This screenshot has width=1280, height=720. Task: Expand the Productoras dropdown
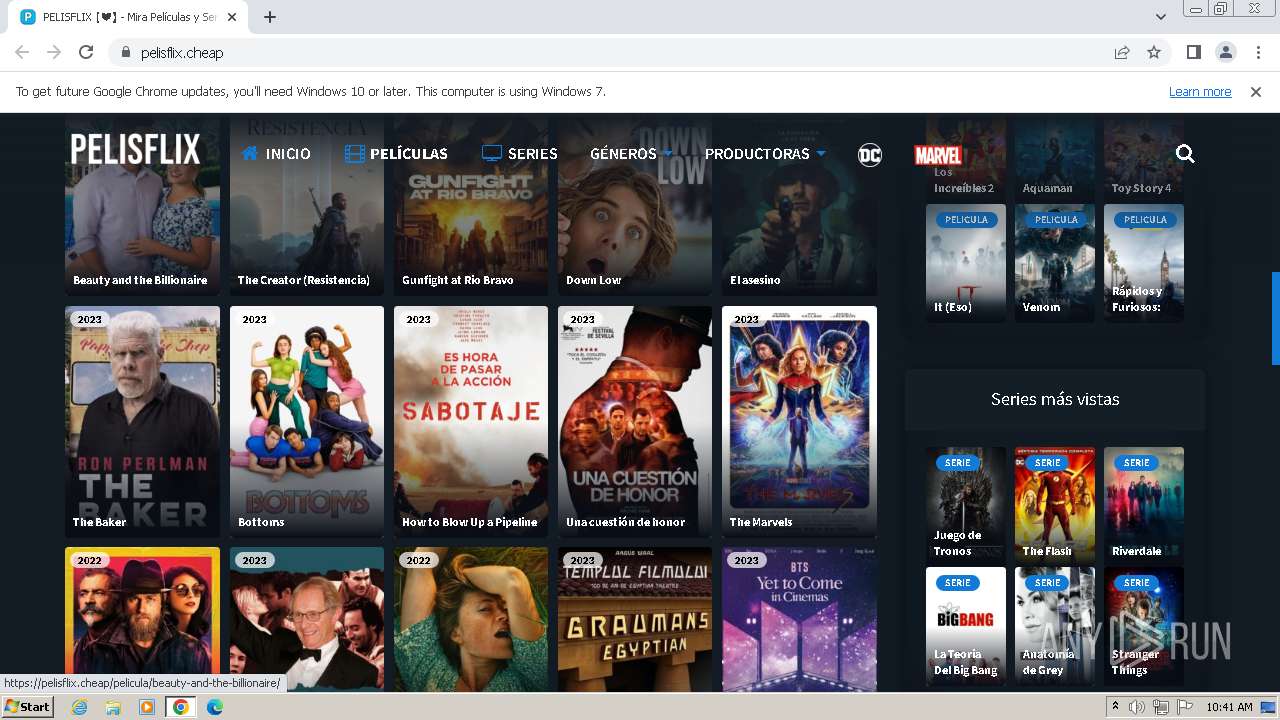[765, 154]
